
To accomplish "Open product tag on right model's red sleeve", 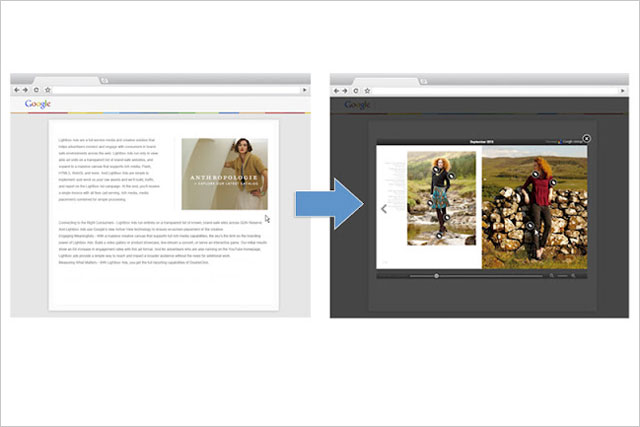I will pos(553,182).
